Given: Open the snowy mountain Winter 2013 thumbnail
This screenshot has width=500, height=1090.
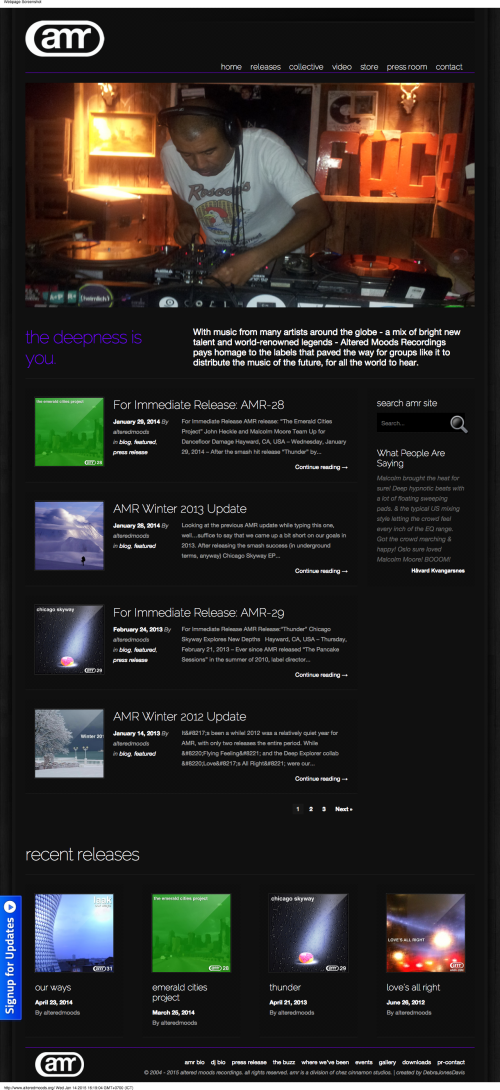Looking at the screenshot, I should [x=69, y=536].
